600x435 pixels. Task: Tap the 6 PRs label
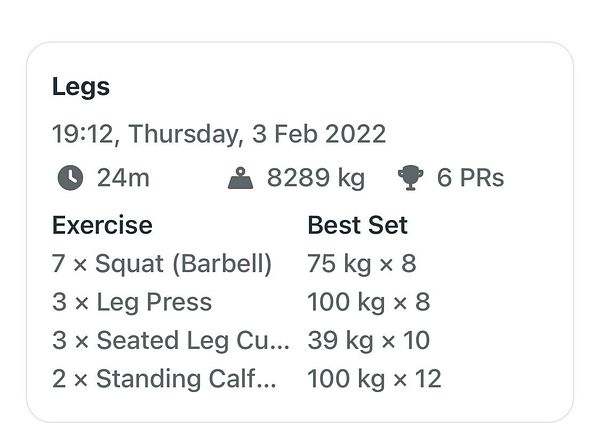coord(470,178)
